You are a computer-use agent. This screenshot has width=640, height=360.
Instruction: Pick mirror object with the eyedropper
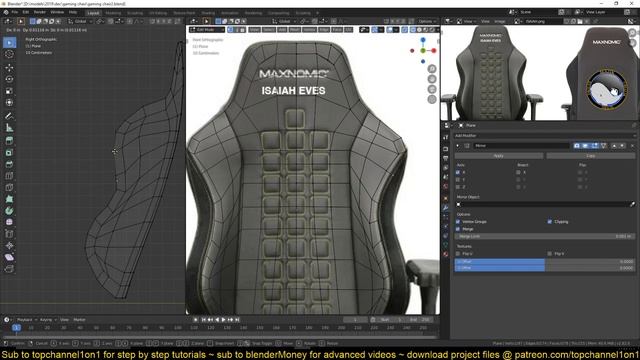[632, 204]
